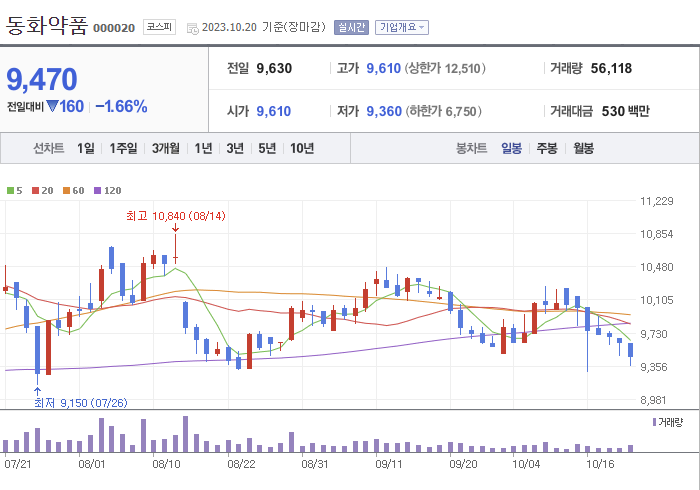Image resolution: width=700 pixels, height=490 pixels.
Task: Select the 1년 line chart tab
Action: coord(203,148)
